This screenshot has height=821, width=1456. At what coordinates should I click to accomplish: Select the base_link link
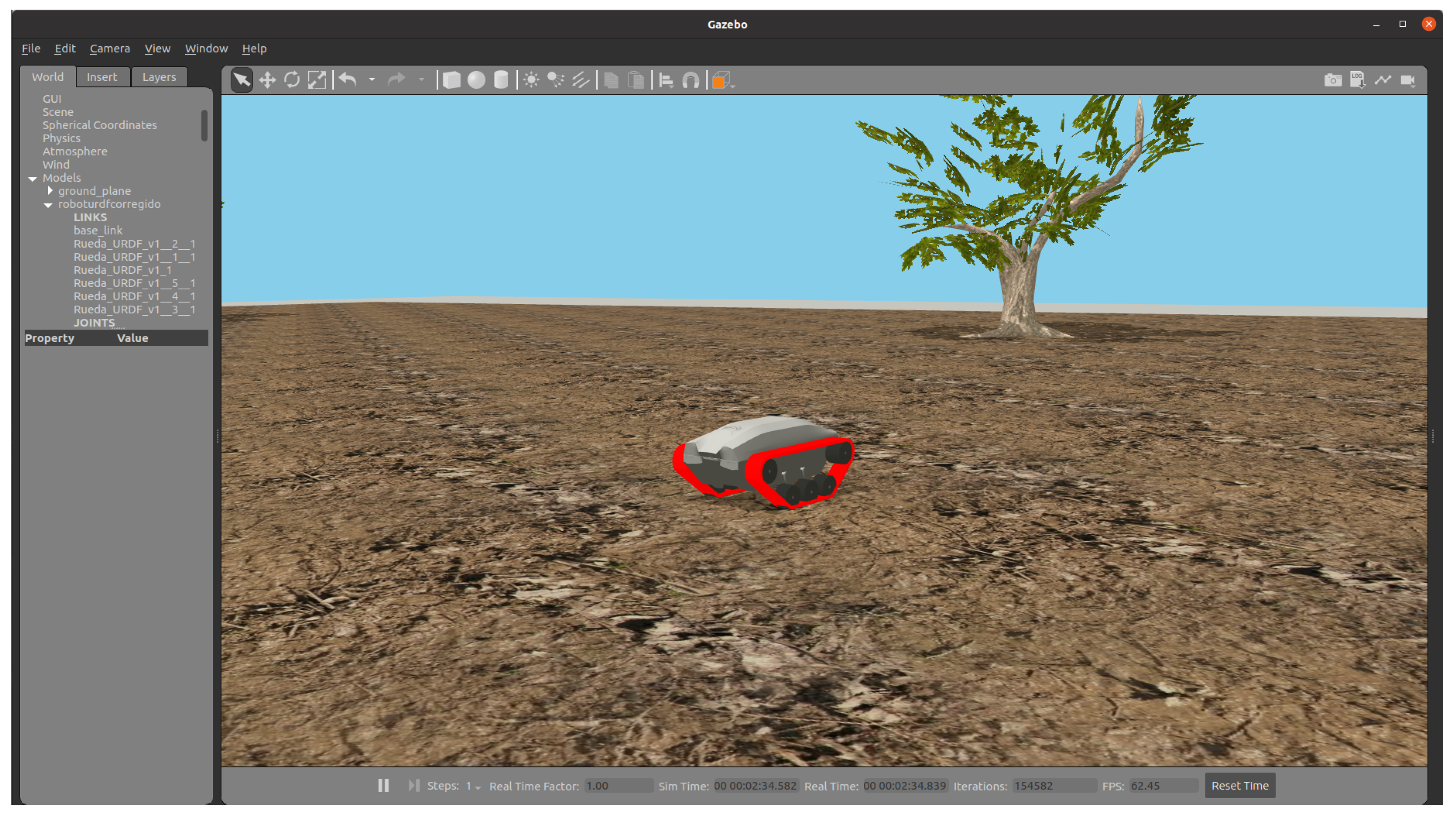(x=98, y=230)
